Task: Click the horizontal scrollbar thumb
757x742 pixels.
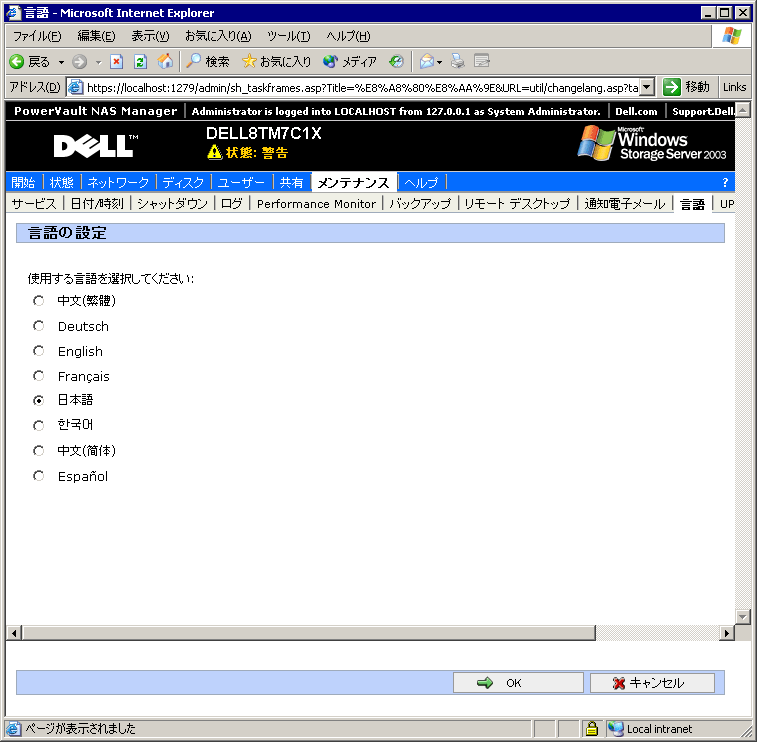Action: tap(308, 632)
